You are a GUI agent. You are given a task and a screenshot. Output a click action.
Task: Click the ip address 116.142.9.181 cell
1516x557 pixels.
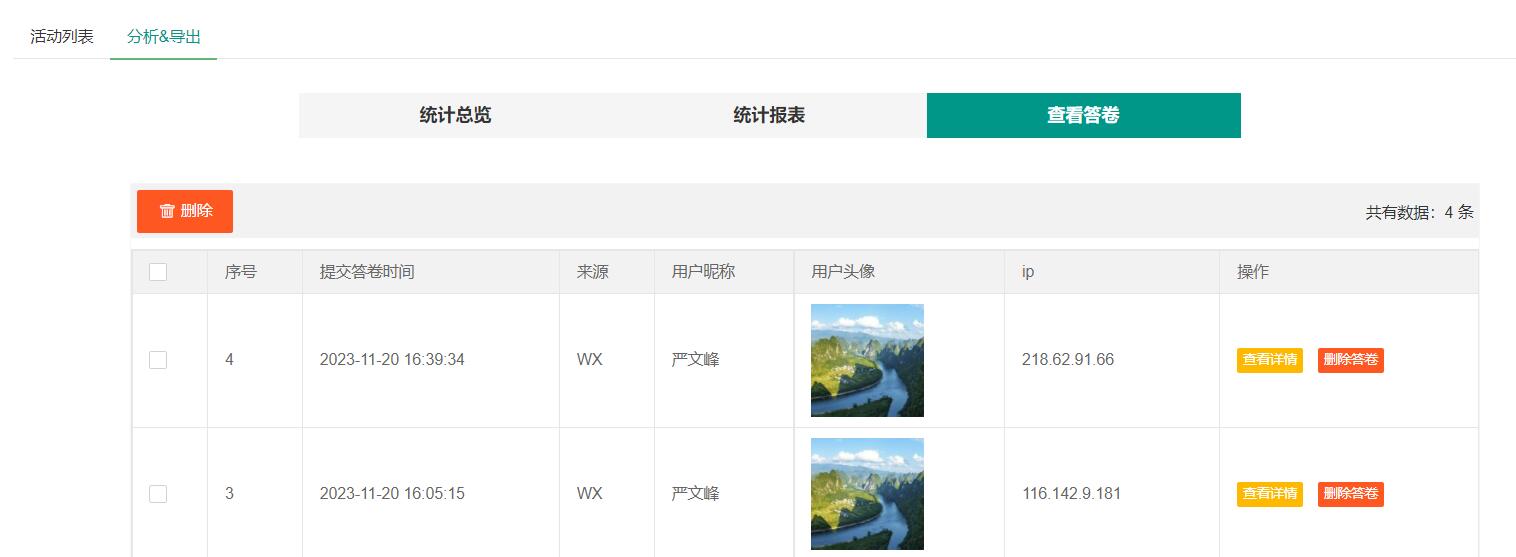pyautogui.click(x=1071, y=494)
